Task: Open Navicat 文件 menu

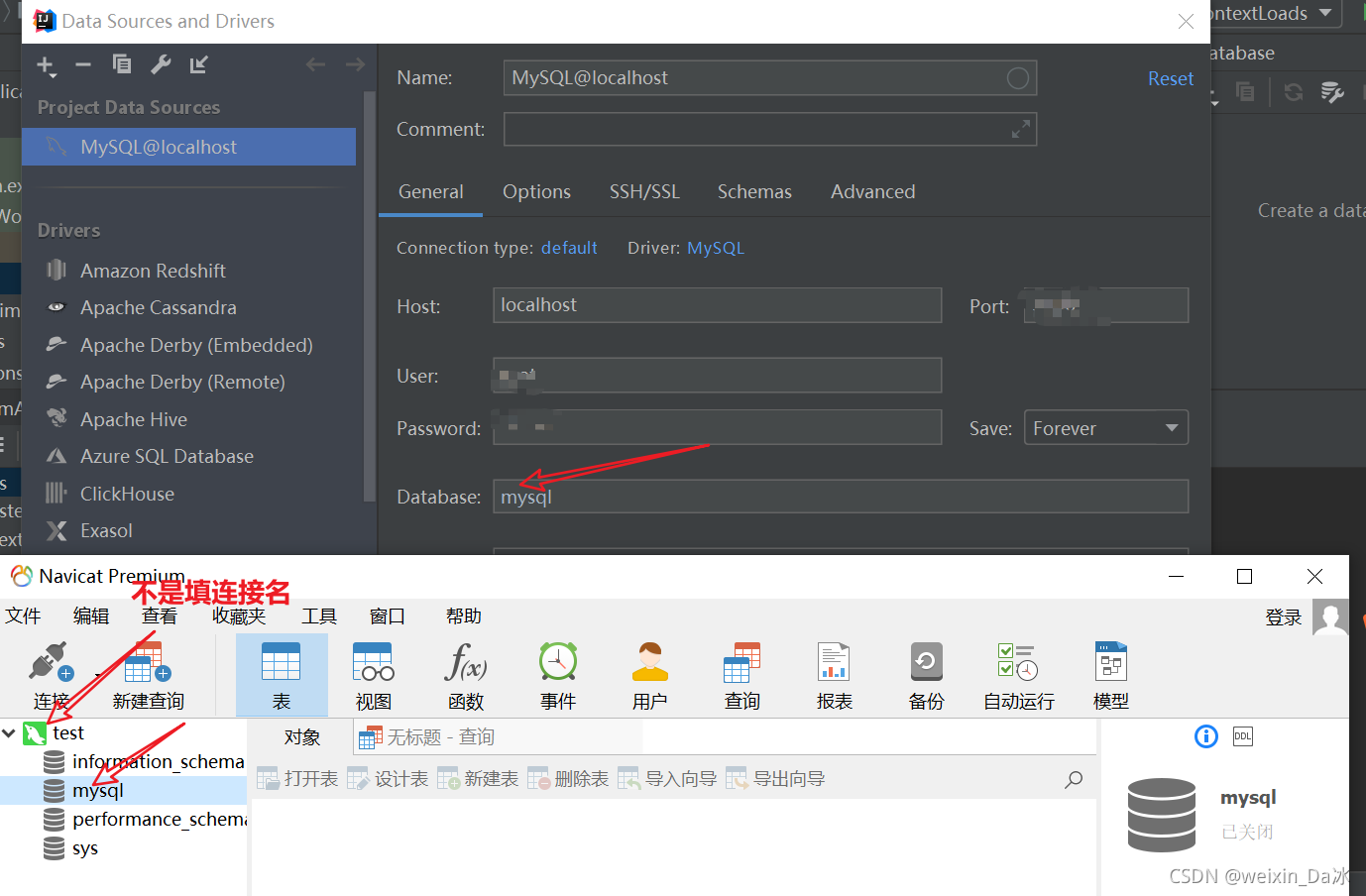Action: click(x=23, y=616)
